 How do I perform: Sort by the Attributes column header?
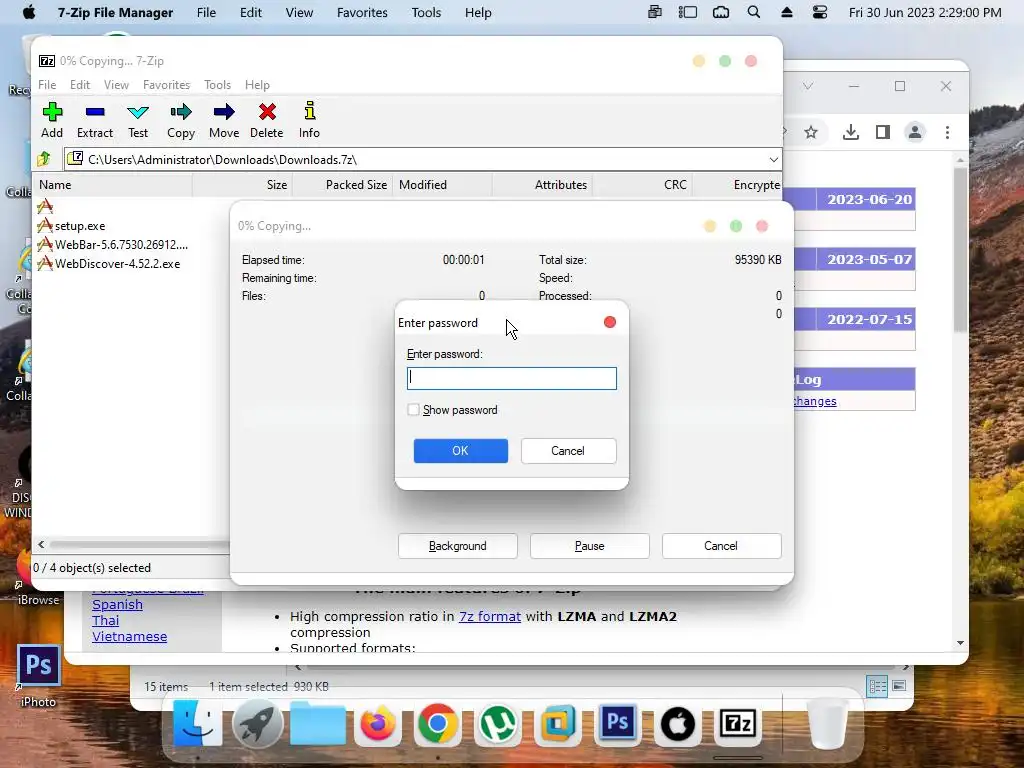click(x=542, y=185)
